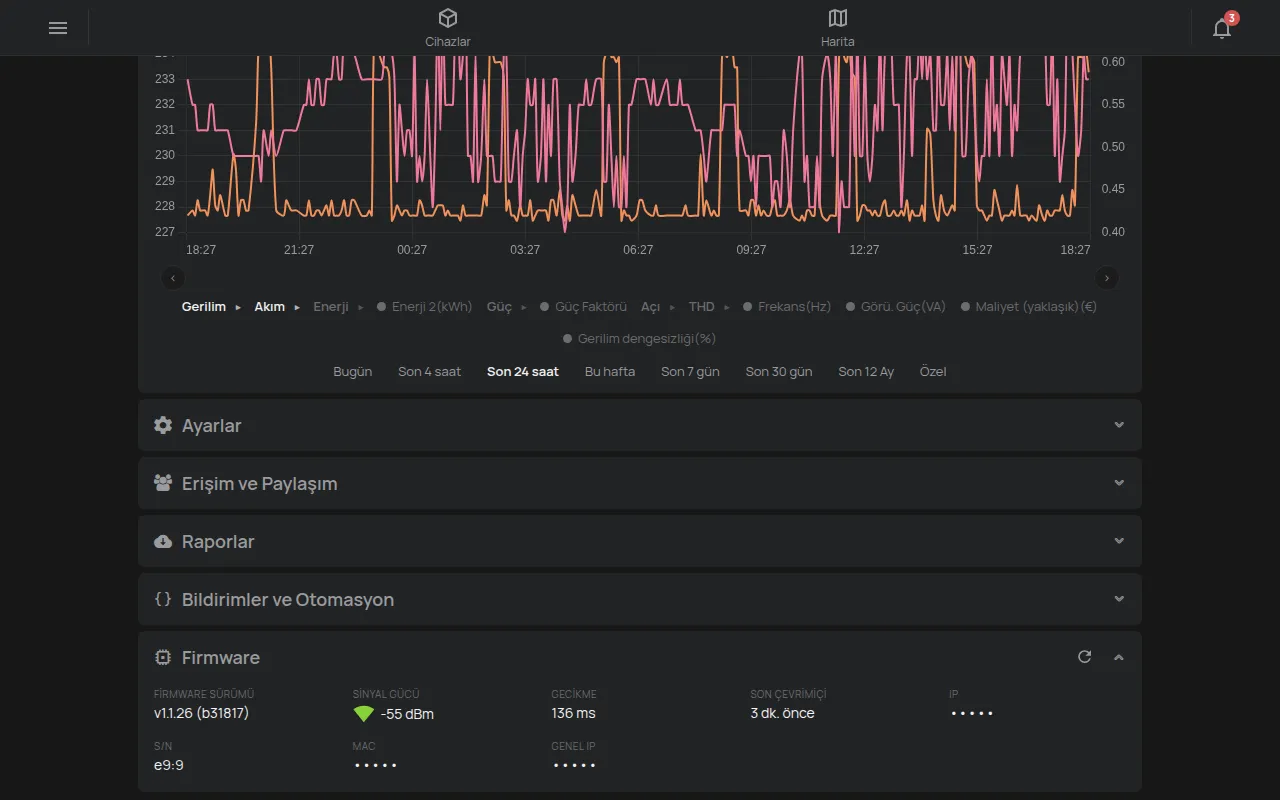Image resolution: width=1280 pixels, height=800 pixels.
Task: Click the previous legend page arrow
Action: tap(173, 278)
